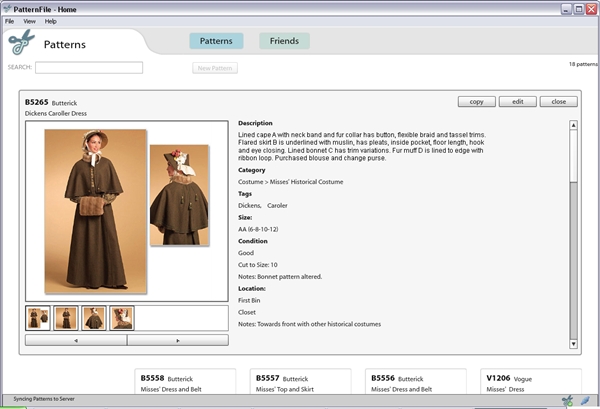Close the B5265 pattern detail panel

(559, 102)
